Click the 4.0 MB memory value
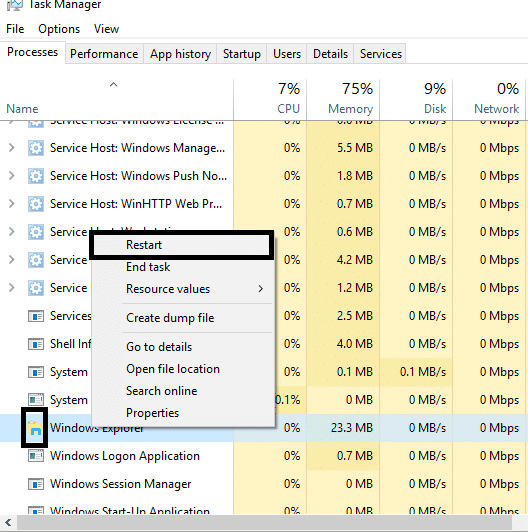Image resolution: width=528 pixels, height=532 pixels. click(355, 344)
